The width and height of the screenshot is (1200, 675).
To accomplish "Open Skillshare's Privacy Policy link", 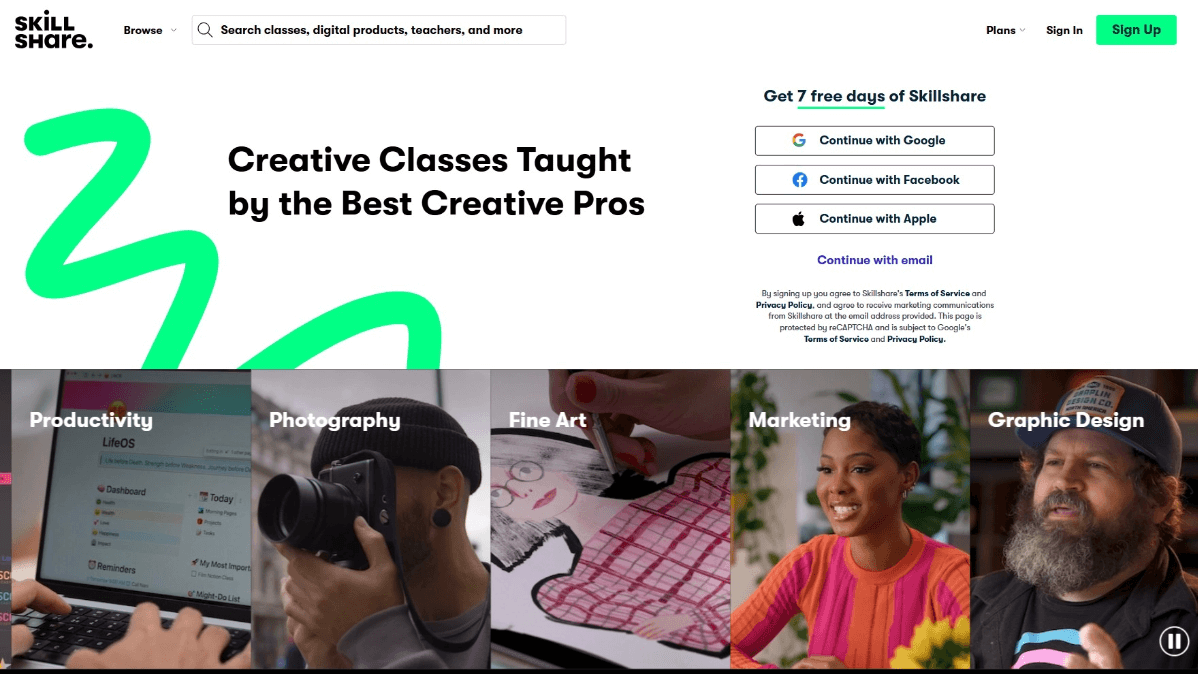I will click(784, 305).
